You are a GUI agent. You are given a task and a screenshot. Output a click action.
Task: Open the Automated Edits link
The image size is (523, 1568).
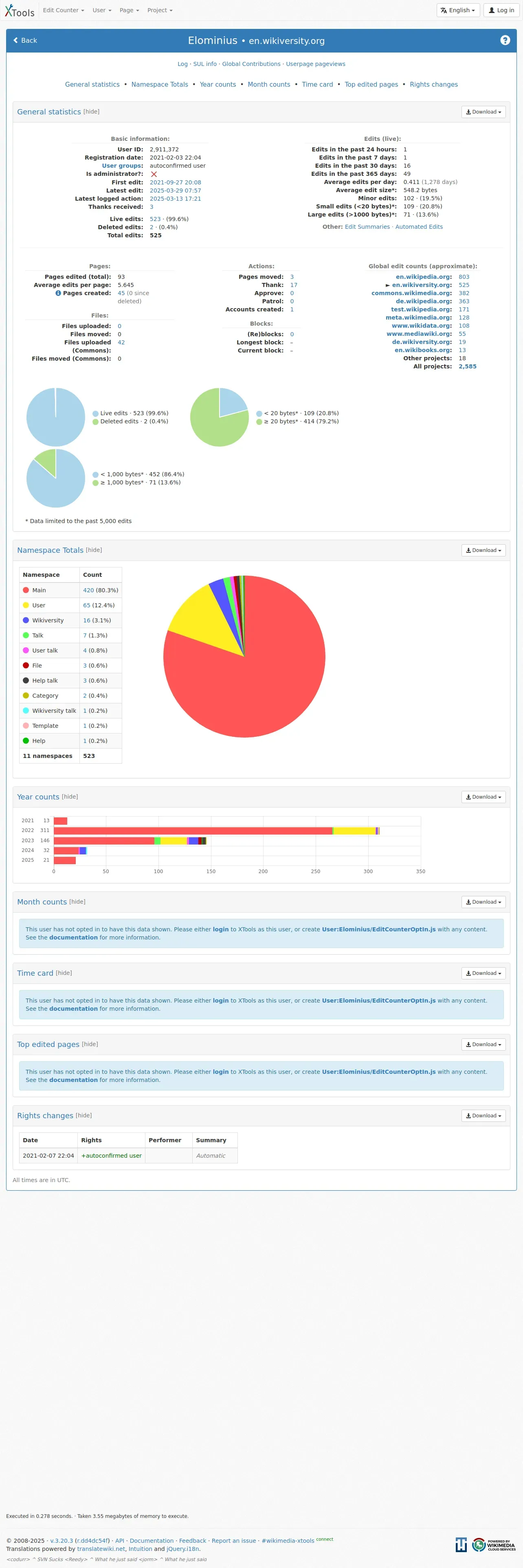[419, 227]
